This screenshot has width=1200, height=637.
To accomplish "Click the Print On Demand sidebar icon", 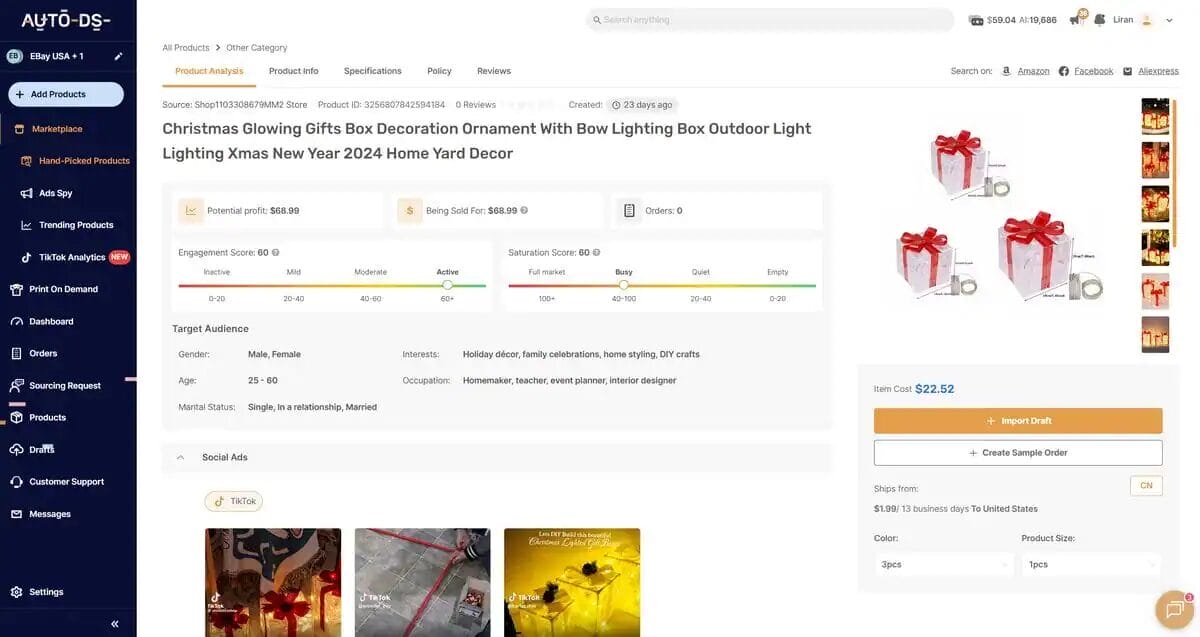I will click(15, 288).
